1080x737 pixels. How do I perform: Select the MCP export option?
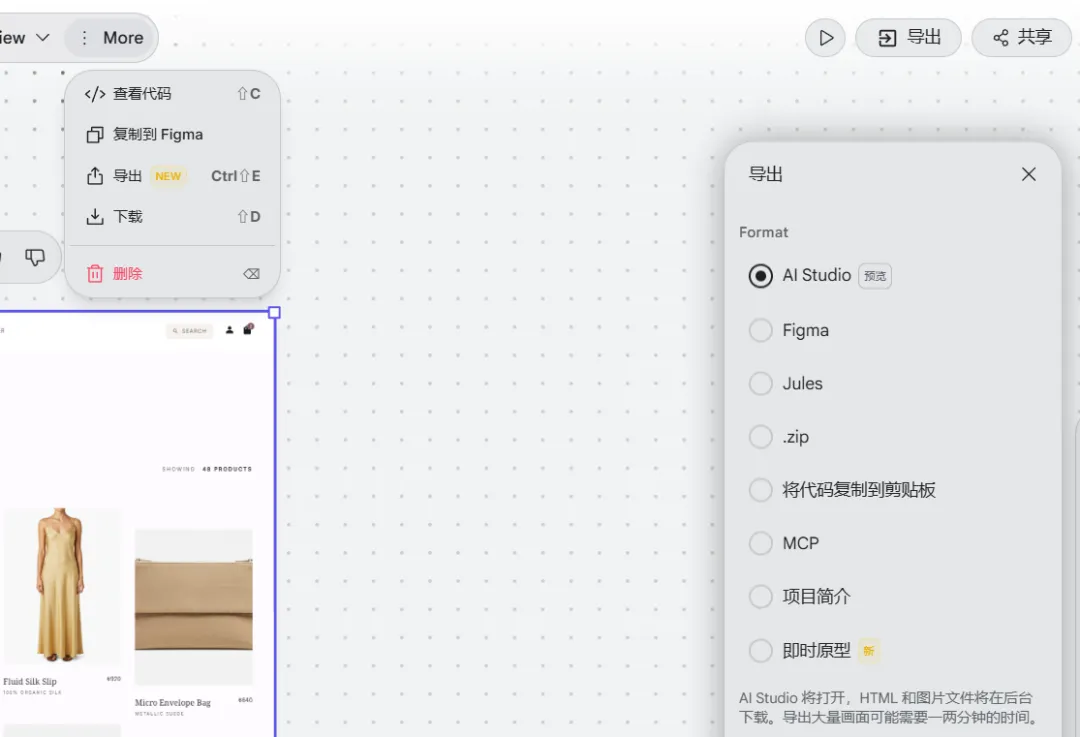760,543
